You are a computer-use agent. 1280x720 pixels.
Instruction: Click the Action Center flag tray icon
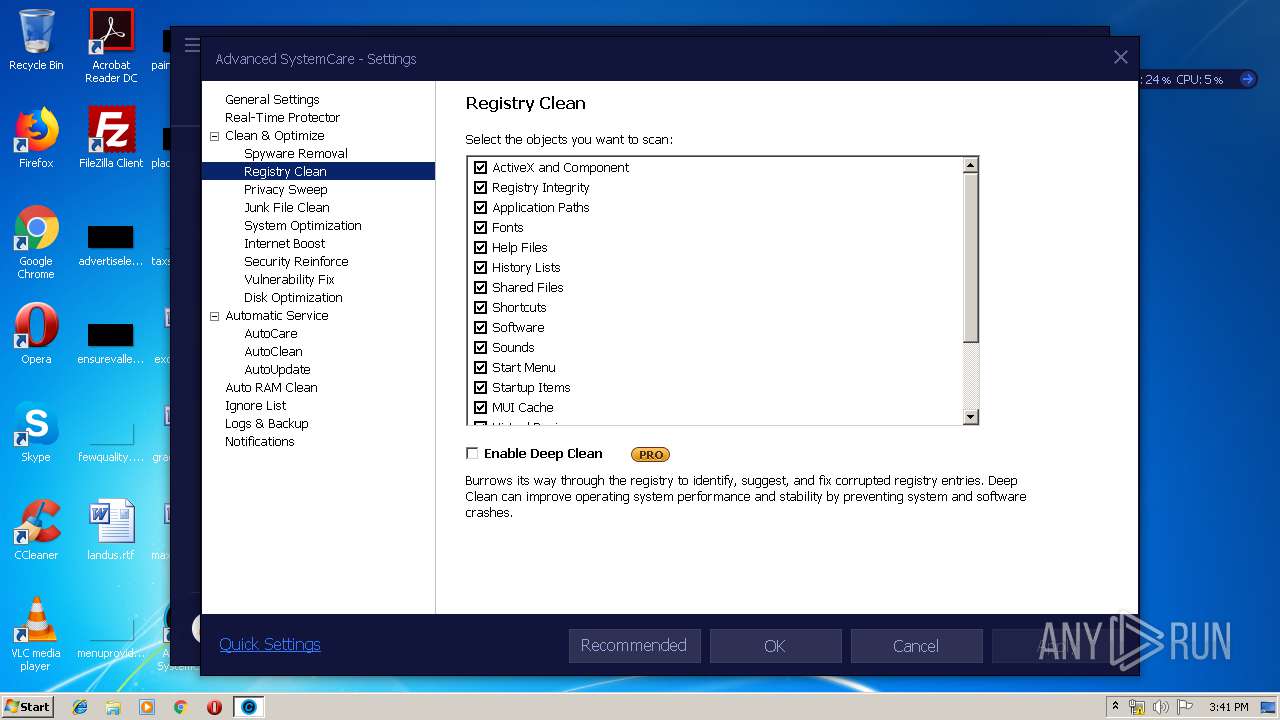1184,707
